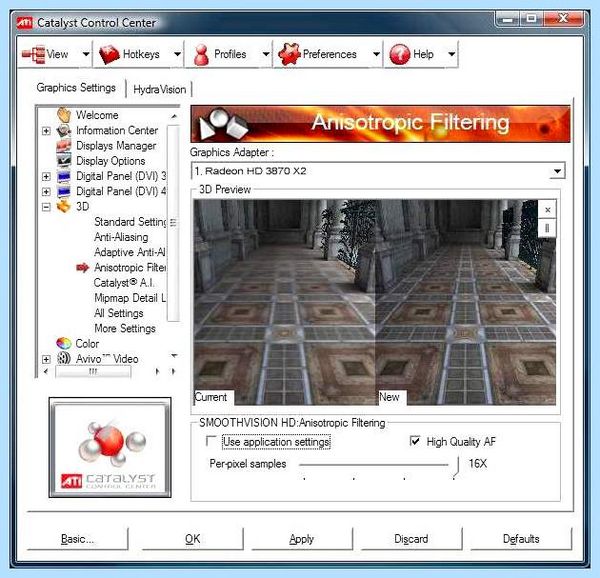
Task: Expand the Digital Panel (DVI) 4 node
Action: coord(46,192)
